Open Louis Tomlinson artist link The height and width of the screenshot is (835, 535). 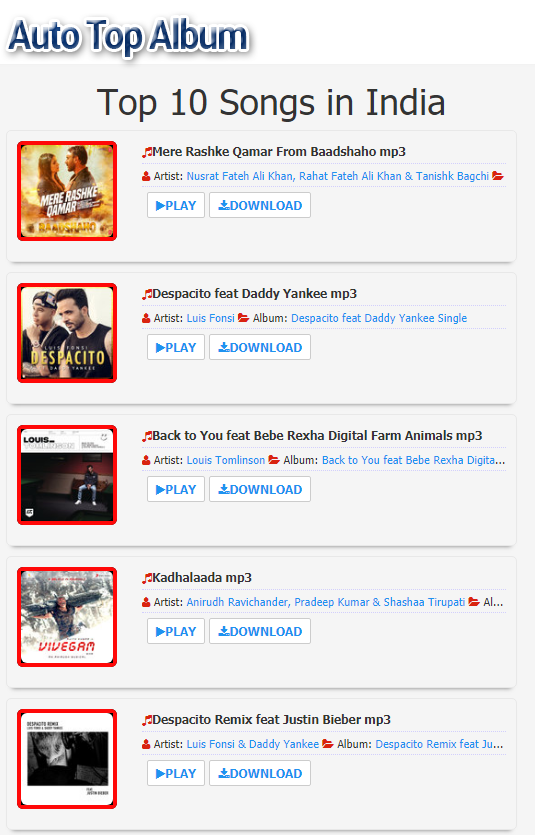[x=226, y=460]
